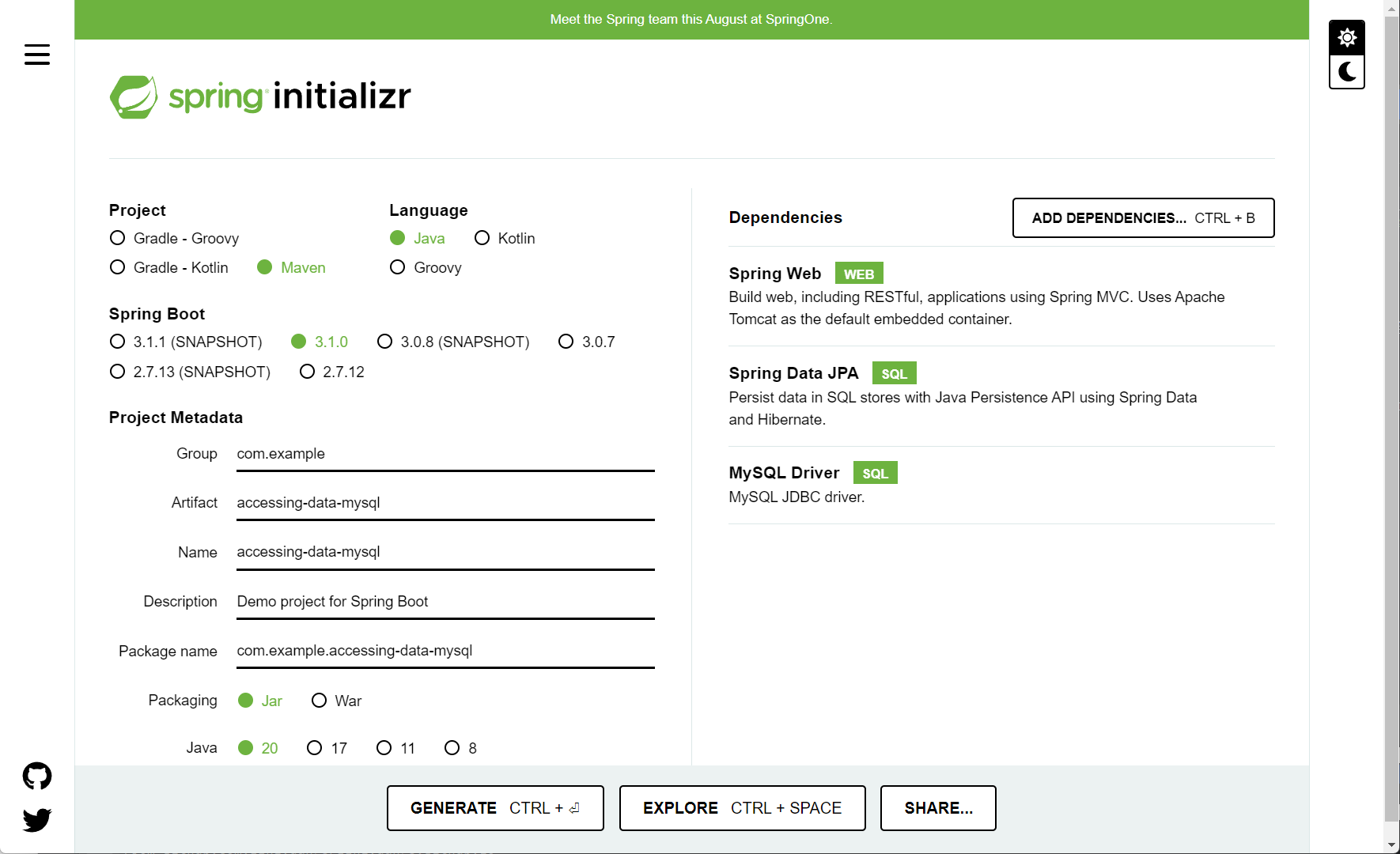Viewport: 1400px width, 854px height.
Task: Edit the Name field
Action: click(445, 552)
